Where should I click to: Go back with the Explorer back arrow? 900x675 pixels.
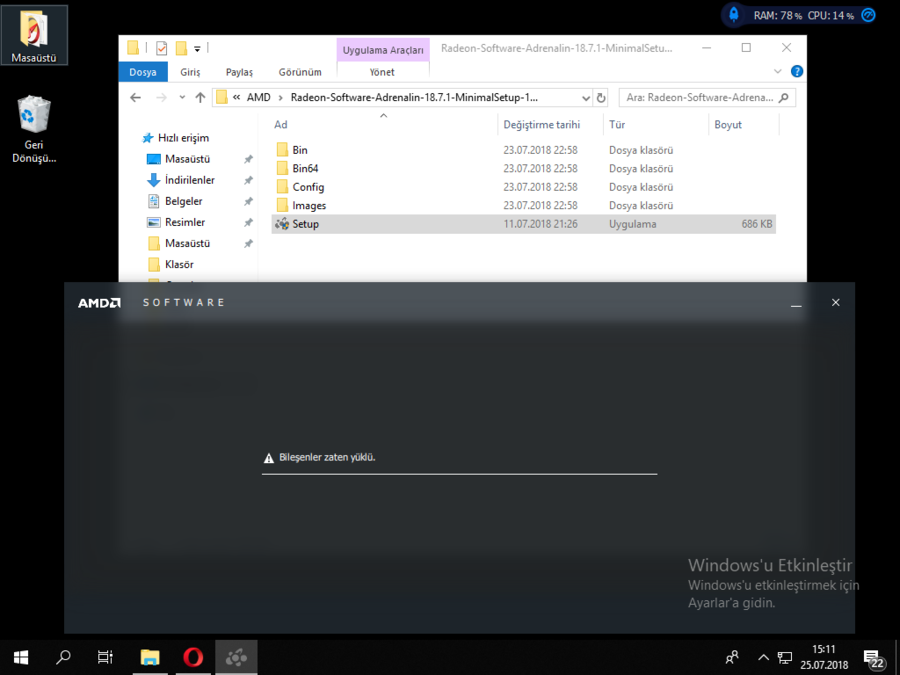[135, 98]
